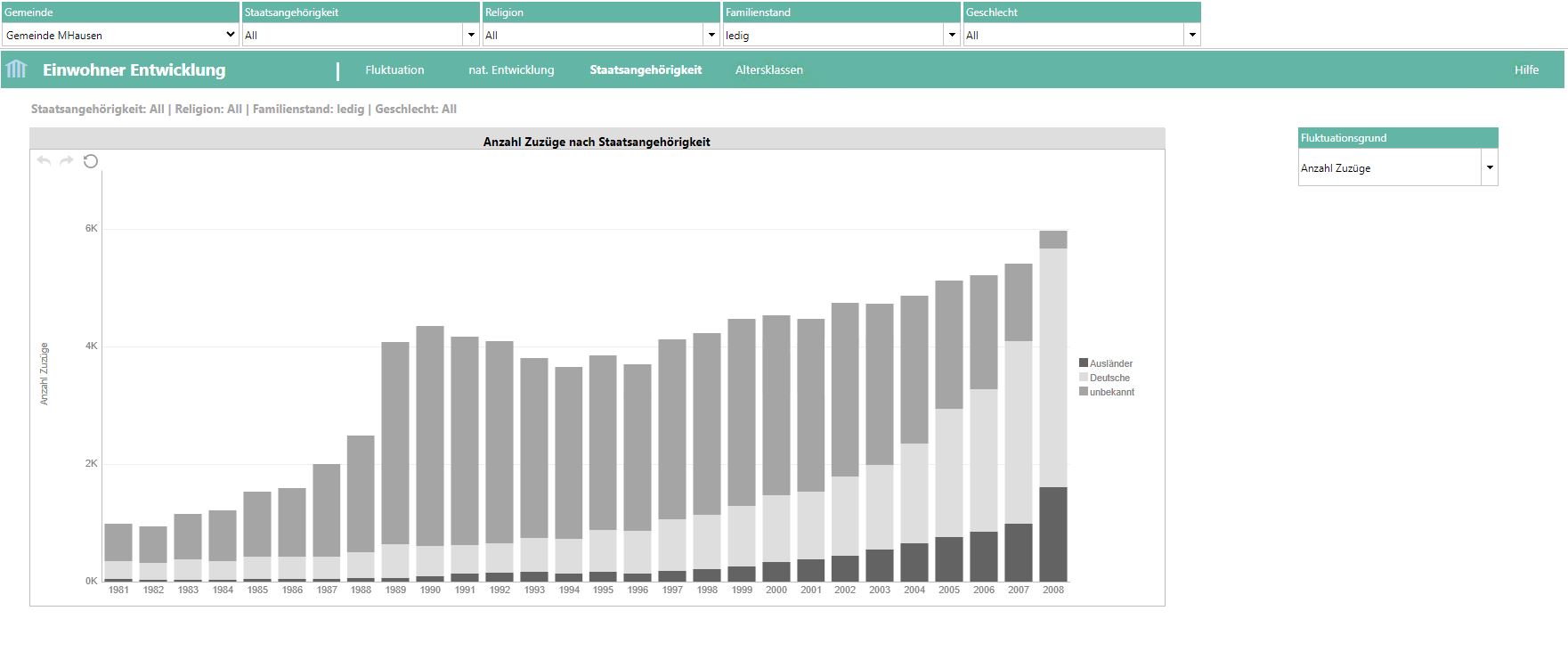Click the unbekannt legend color square
1568x668 pixels.
pos(1084,392)
